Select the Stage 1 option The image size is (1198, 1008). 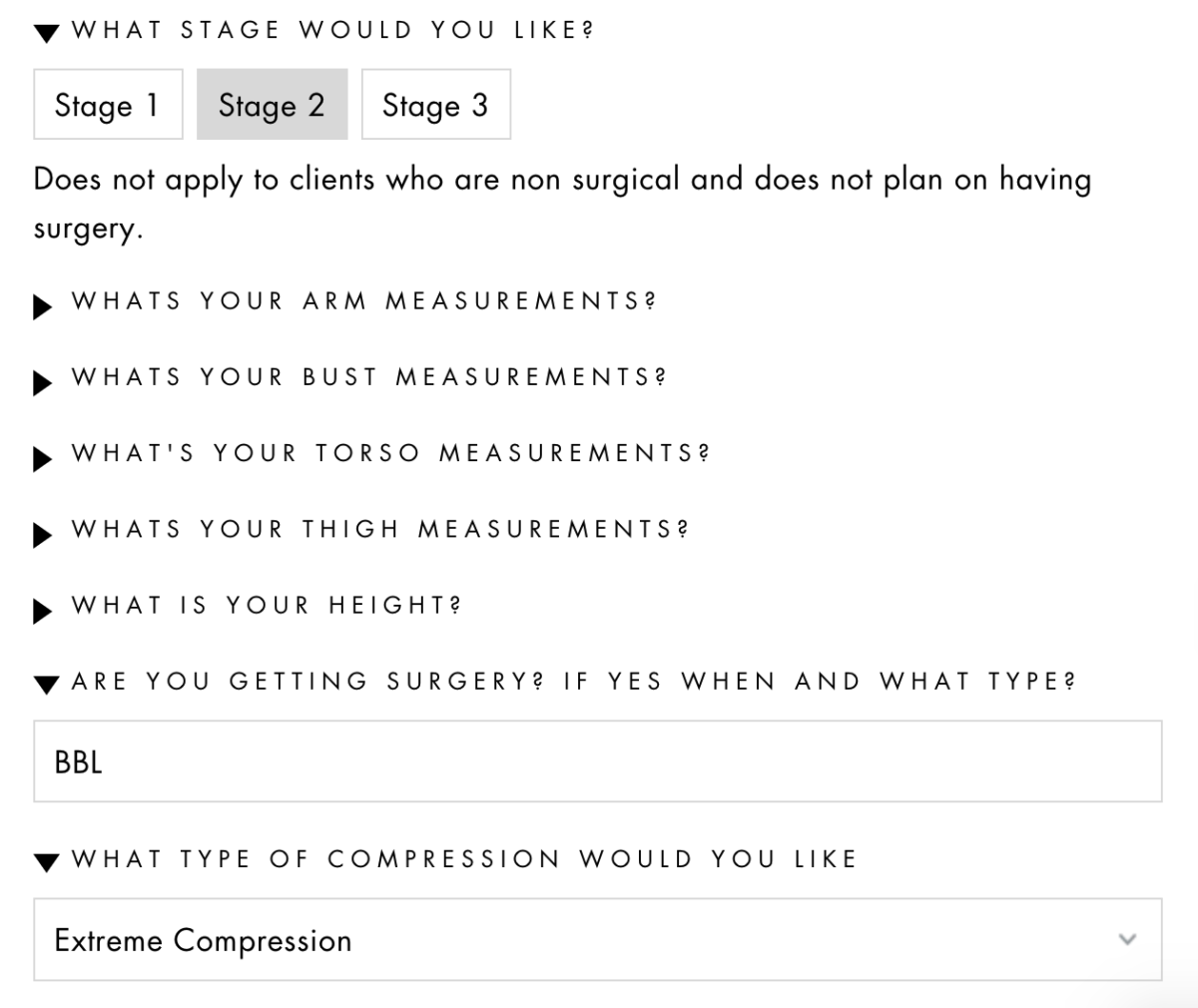pos(108,105)
